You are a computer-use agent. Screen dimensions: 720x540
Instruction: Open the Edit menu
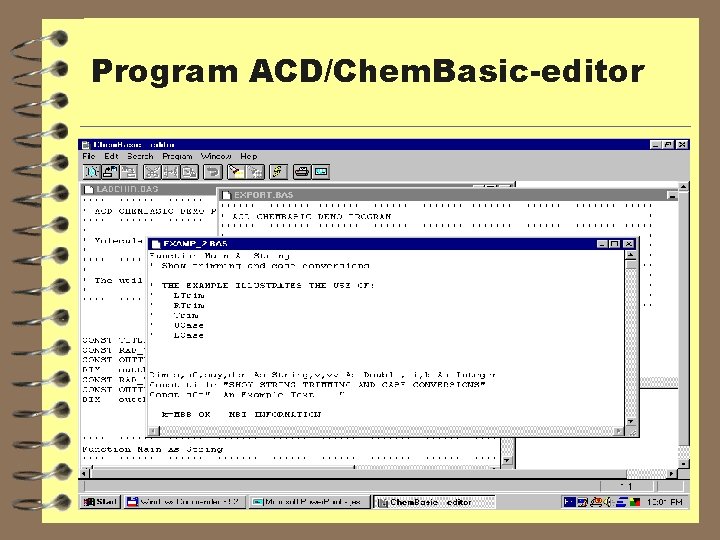coord(111,156)
